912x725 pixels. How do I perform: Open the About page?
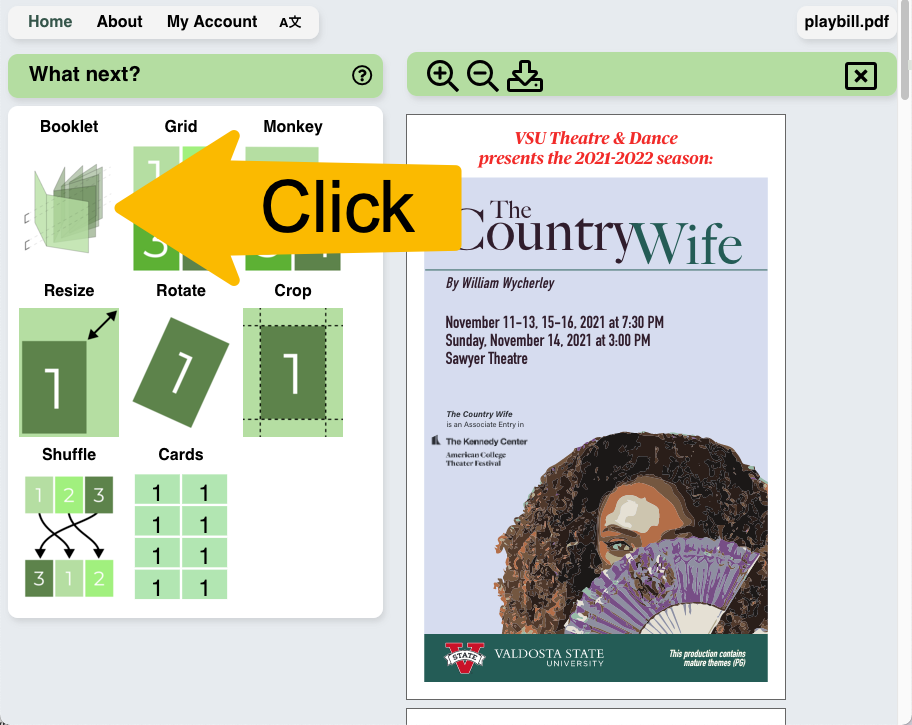tap(119, 22)
